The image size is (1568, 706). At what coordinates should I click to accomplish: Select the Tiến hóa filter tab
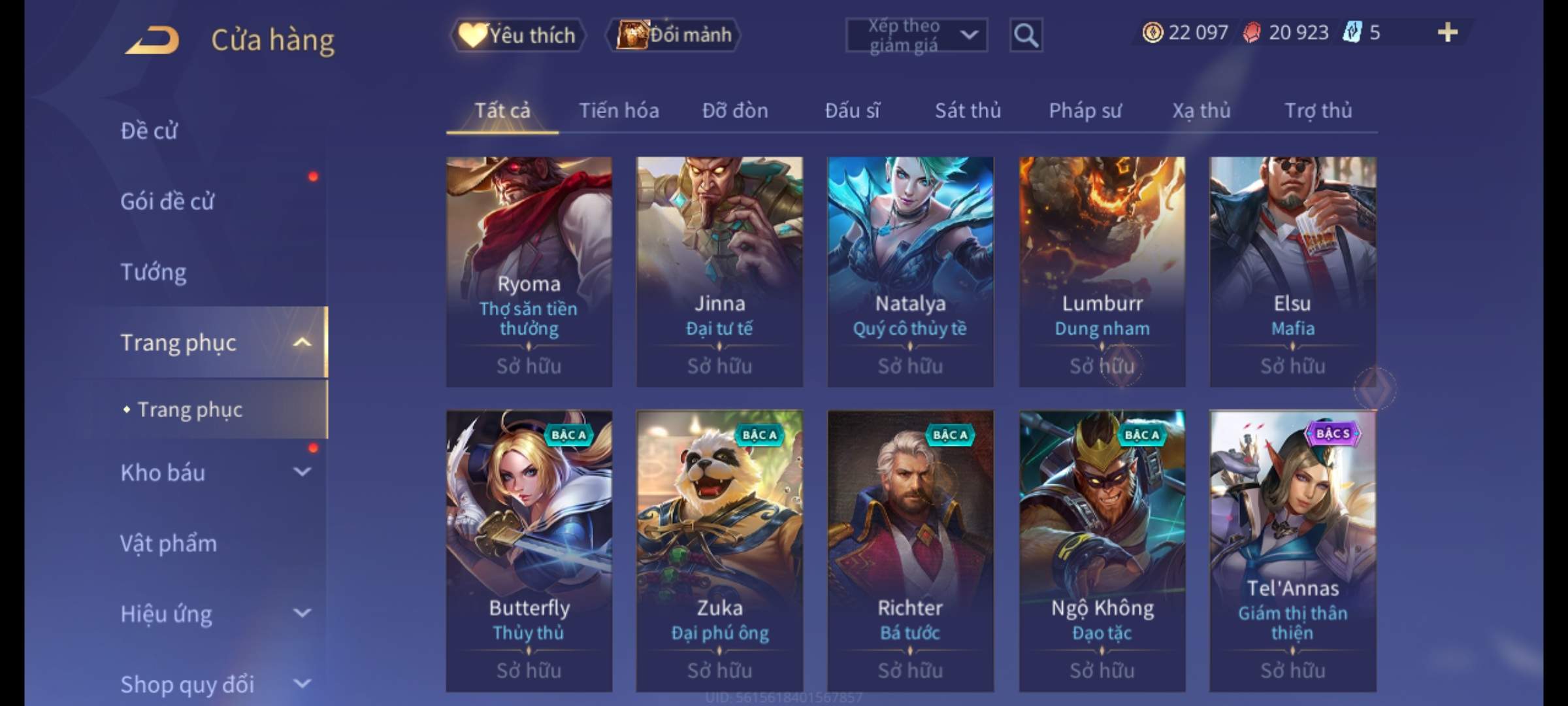(x=619, y=110)
